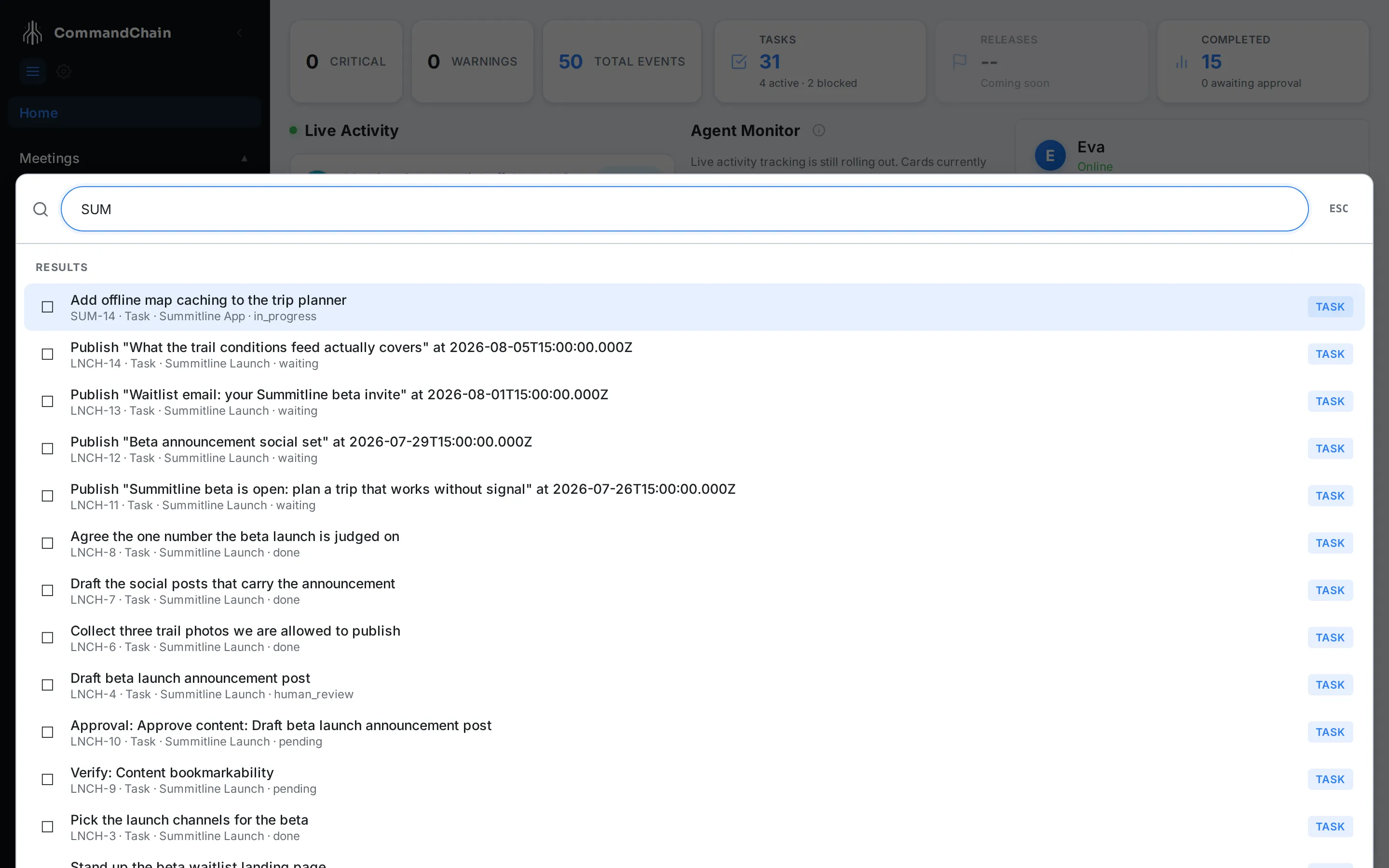Collapse the Meetings section arrow
The width and height of the screenshot is (1389, 868).
coord(245,159)
